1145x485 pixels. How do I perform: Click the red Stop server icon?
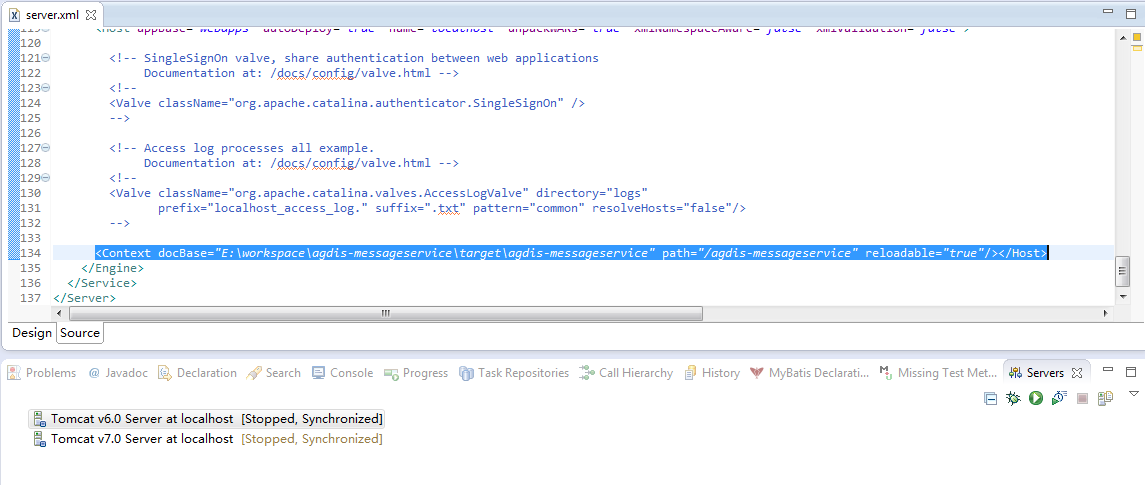[1082, 398]
